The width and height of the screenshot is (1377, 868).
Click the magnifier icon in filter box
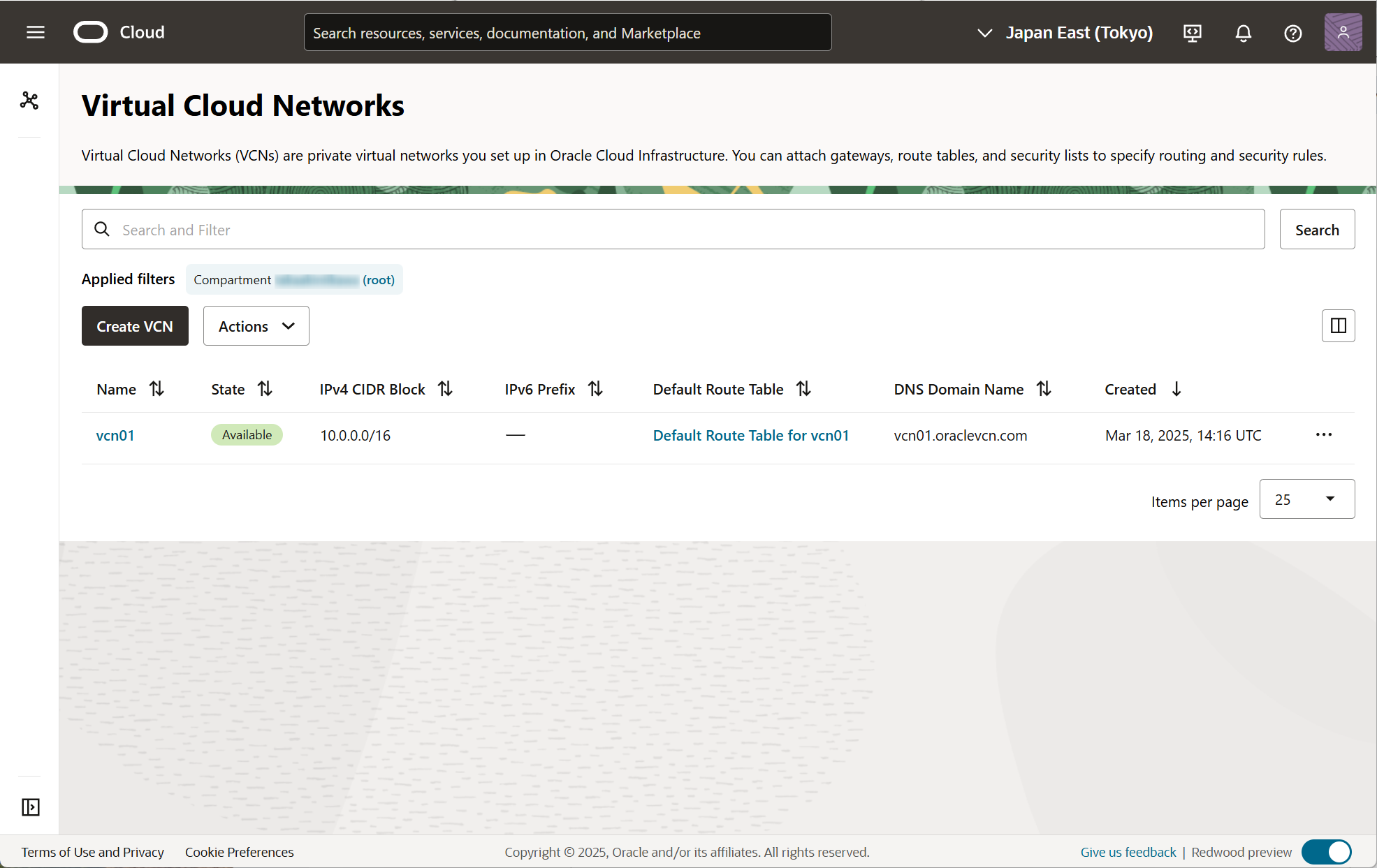102,229
